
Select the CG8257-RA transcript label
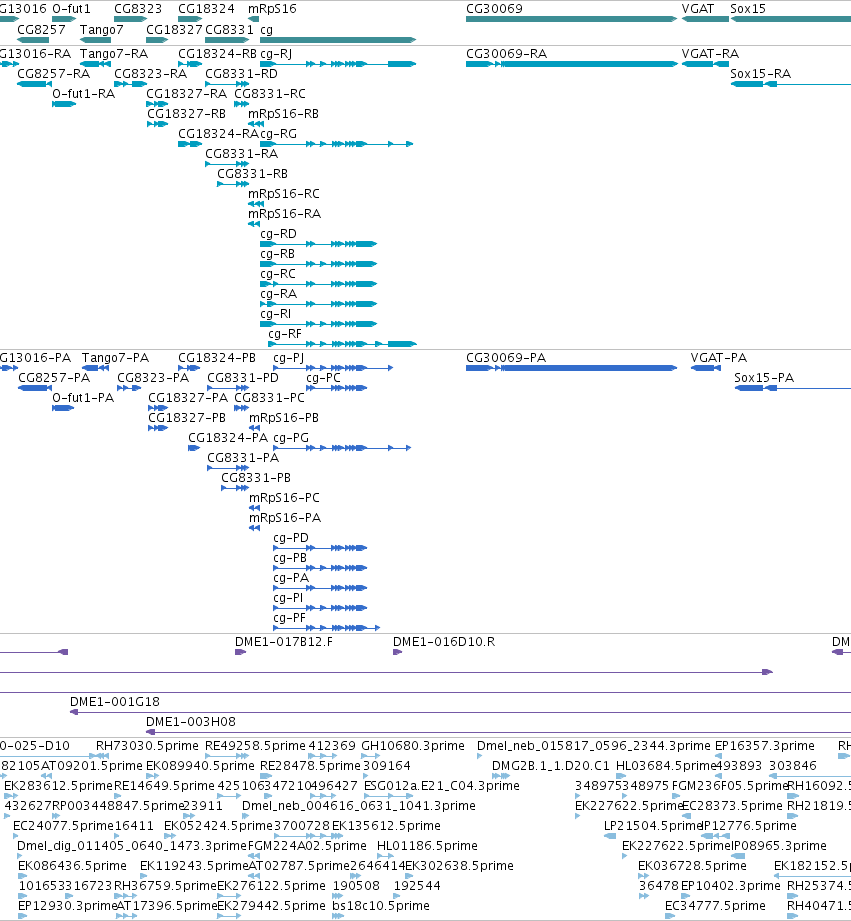pyautogui.click(x=53, y=74)
